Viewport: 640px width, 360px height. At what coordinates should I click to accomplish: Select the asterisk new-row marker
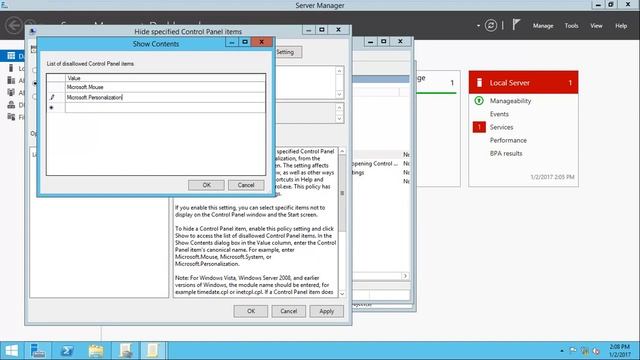[51, 108]
